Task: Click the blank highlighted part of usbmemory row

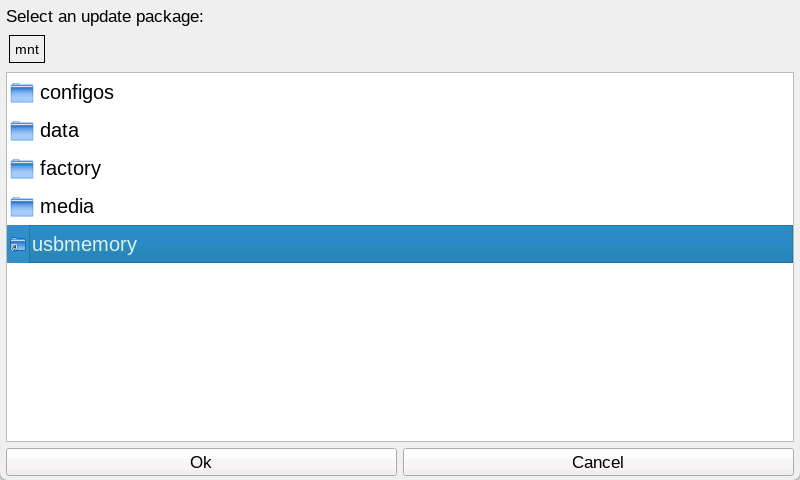Action: point(464,244)
